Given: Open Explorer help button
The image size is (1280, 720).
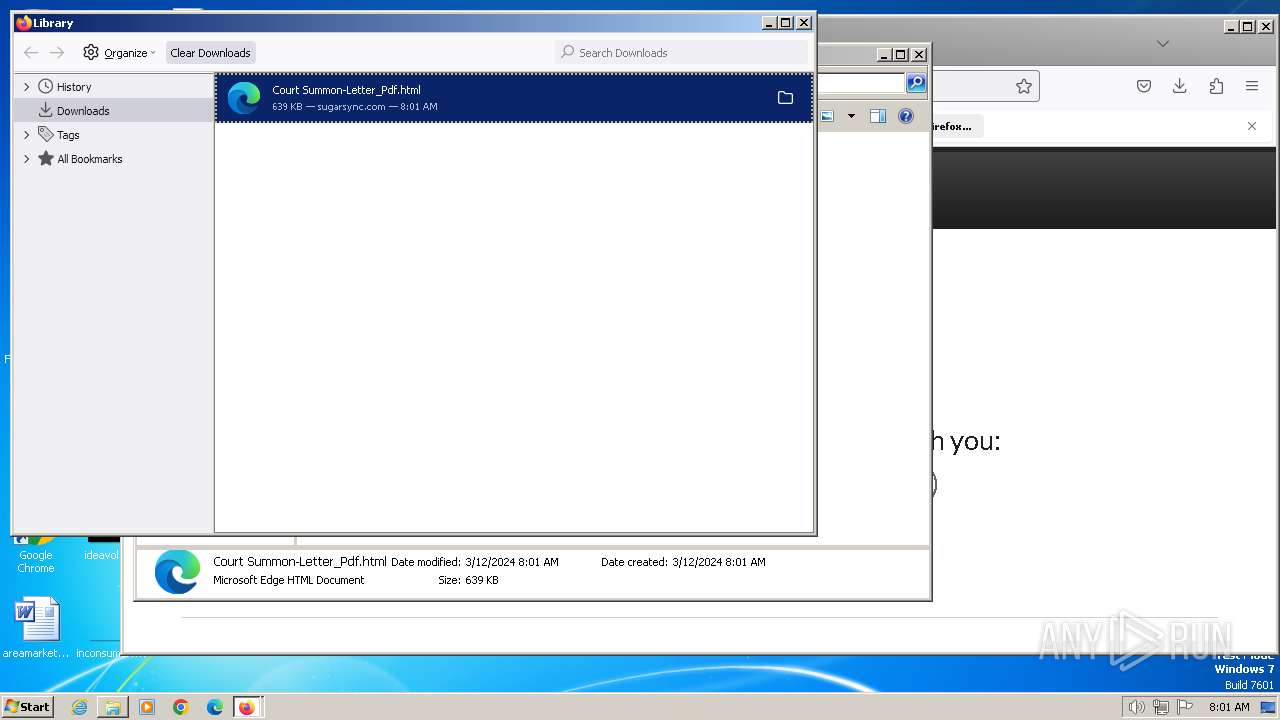Looking at the screenshot, I should coord(905,116).
